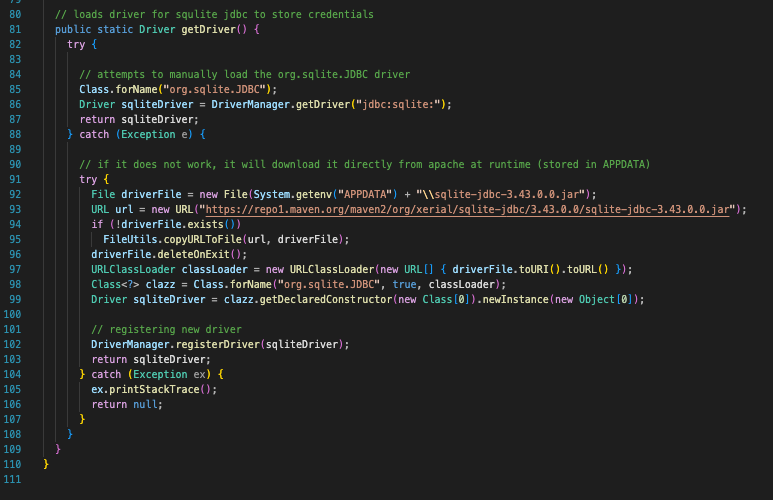This screenshot has height=500, width=773.
Task: Place cursor on "return null;" statement
Action: [127, 404]
